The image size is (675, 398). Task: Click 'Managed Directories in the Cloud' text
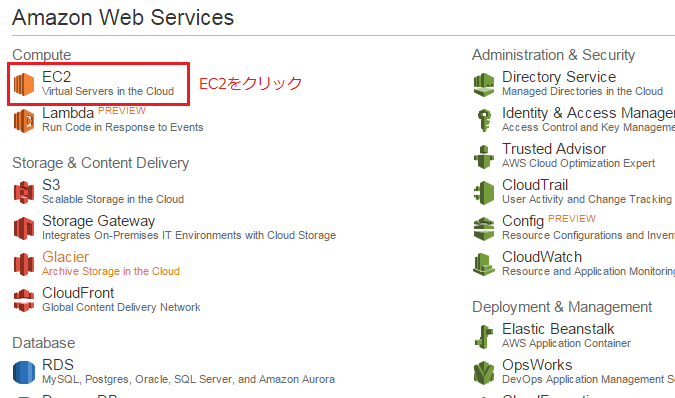(x=582, y=91)
